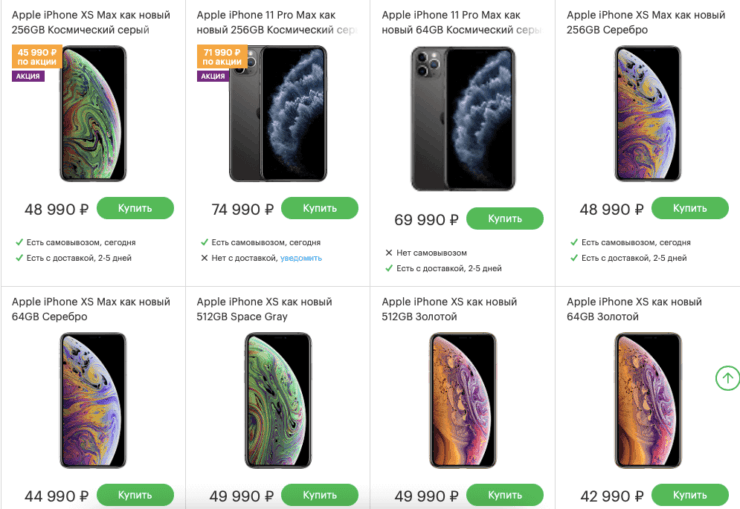Click the уведомить link for delivery notification
740x509 pixels.
coord(301,258)
